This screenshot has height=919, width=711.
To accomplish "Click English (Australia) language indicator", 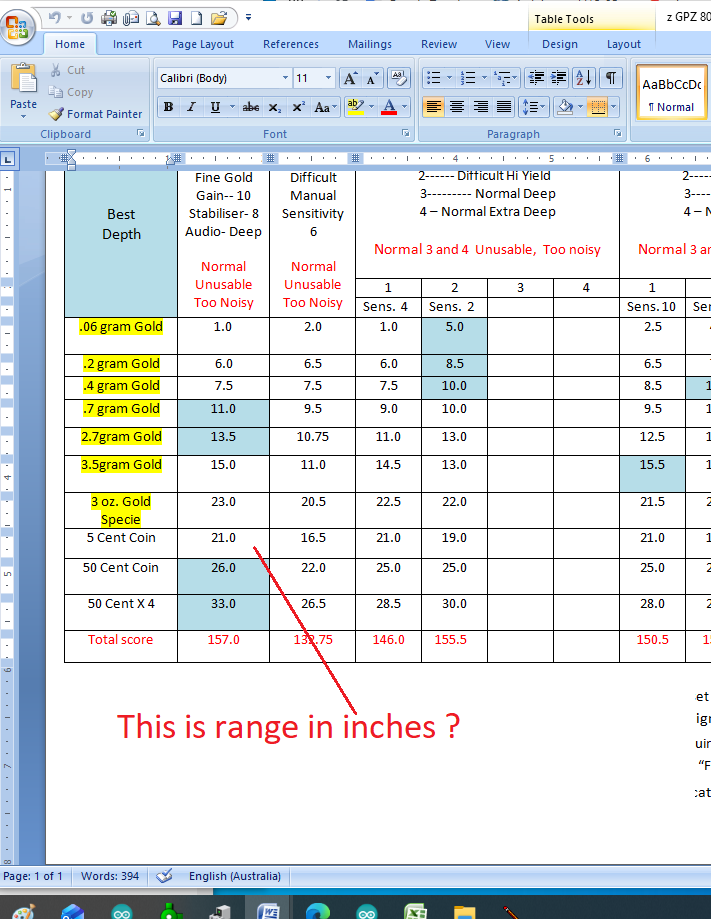I will [234, 876].
